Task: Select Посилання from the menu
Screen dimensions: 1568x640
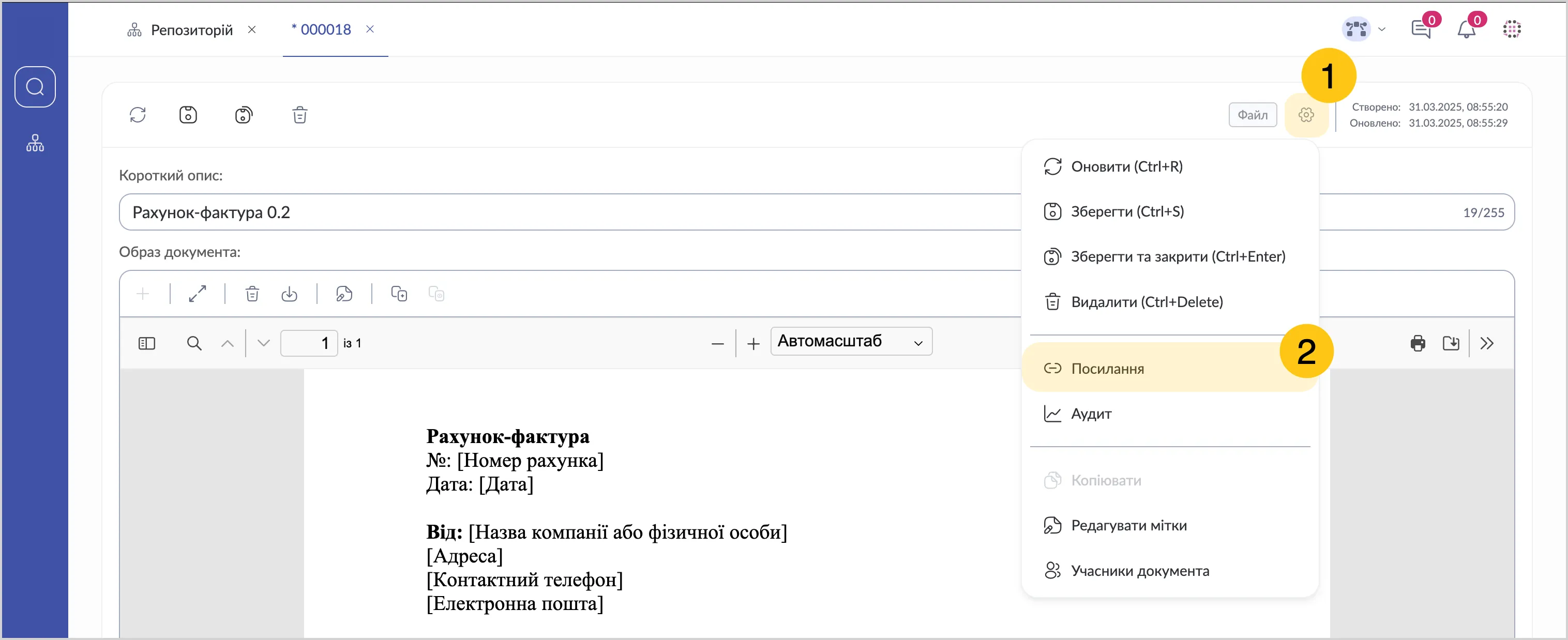Action: coord(1107,369)
